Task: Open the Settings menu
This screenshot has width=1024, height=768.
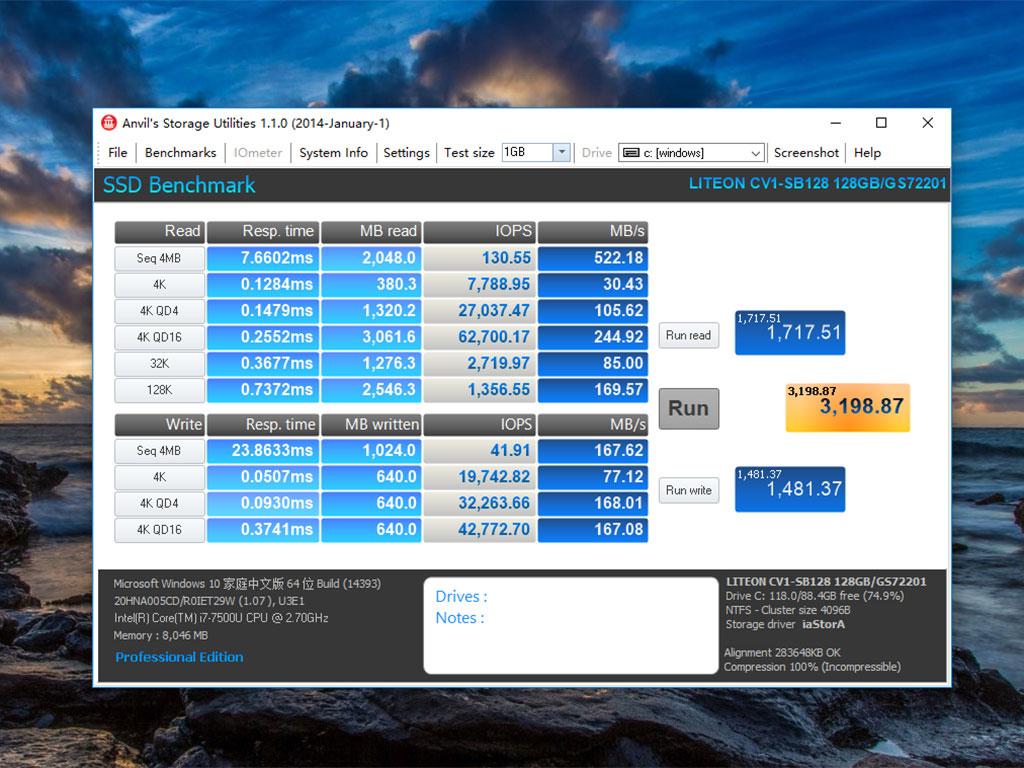Action: 406,153
